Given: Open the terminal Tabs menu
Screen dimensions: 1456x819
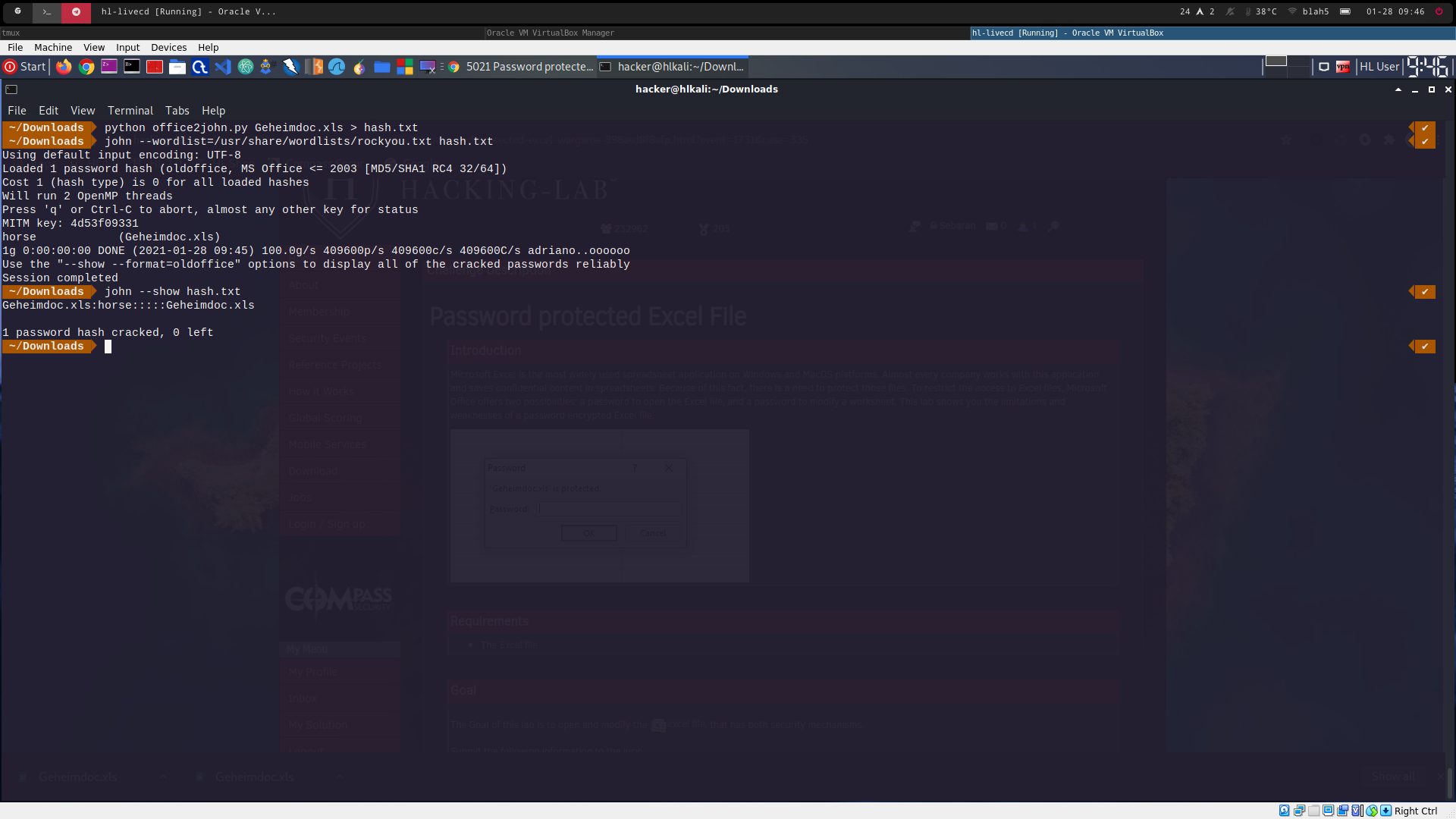Looking at the screenshot, I should 177,111.
